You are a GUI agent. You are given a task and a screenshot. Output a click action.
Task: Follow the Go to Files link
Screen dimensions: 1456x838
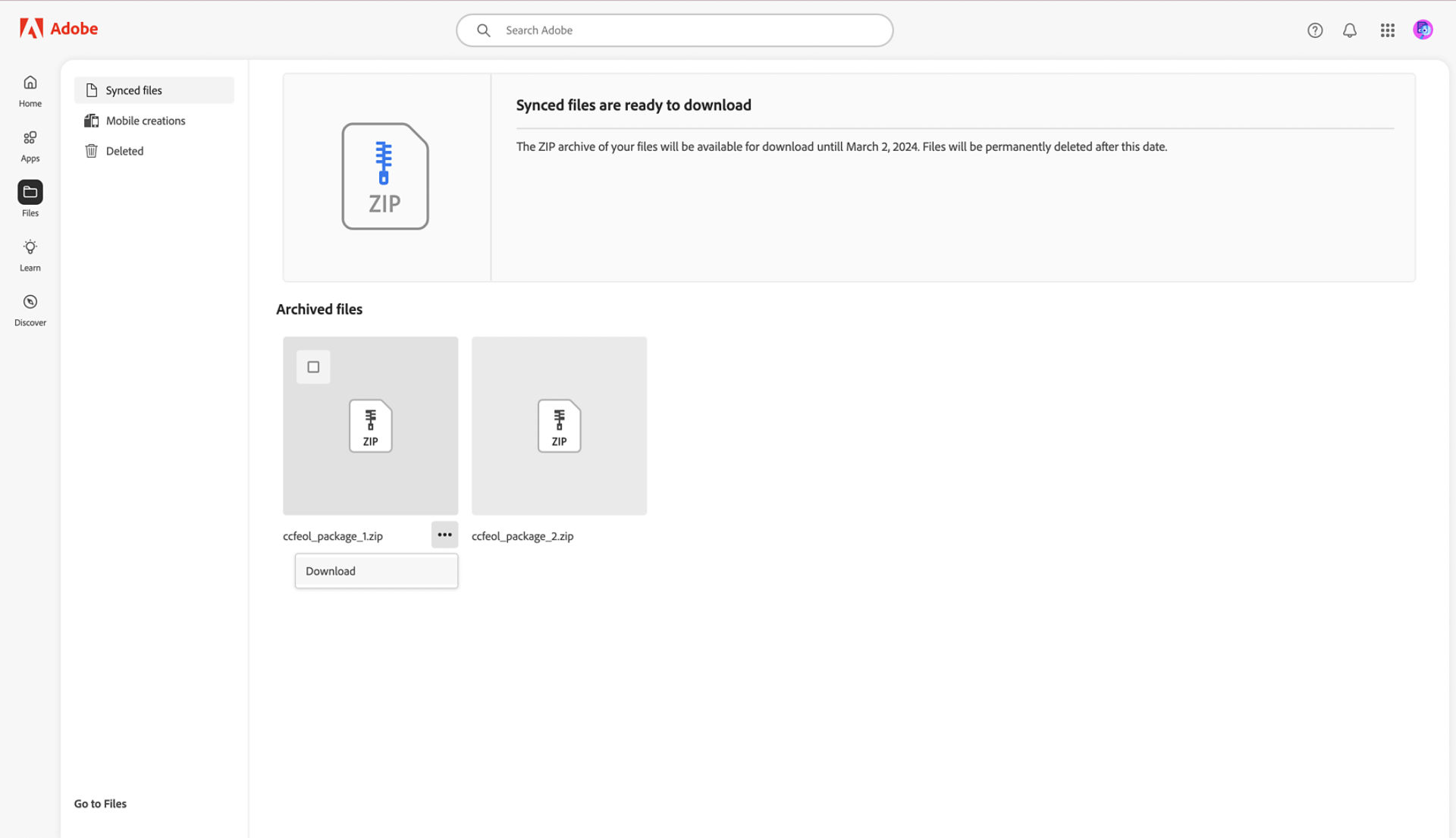[100, 804]
